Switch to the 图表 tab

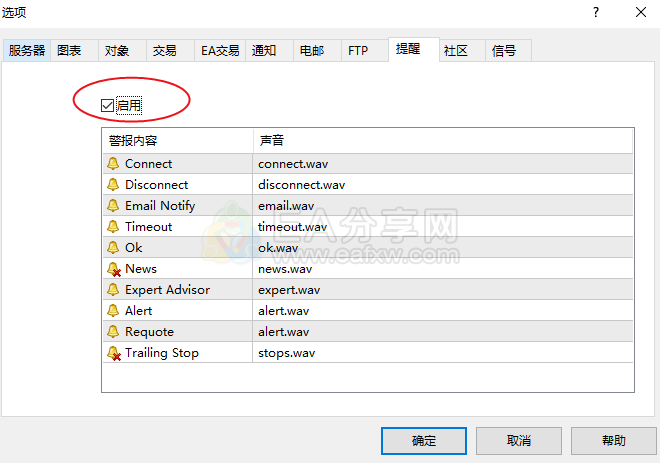75,51
